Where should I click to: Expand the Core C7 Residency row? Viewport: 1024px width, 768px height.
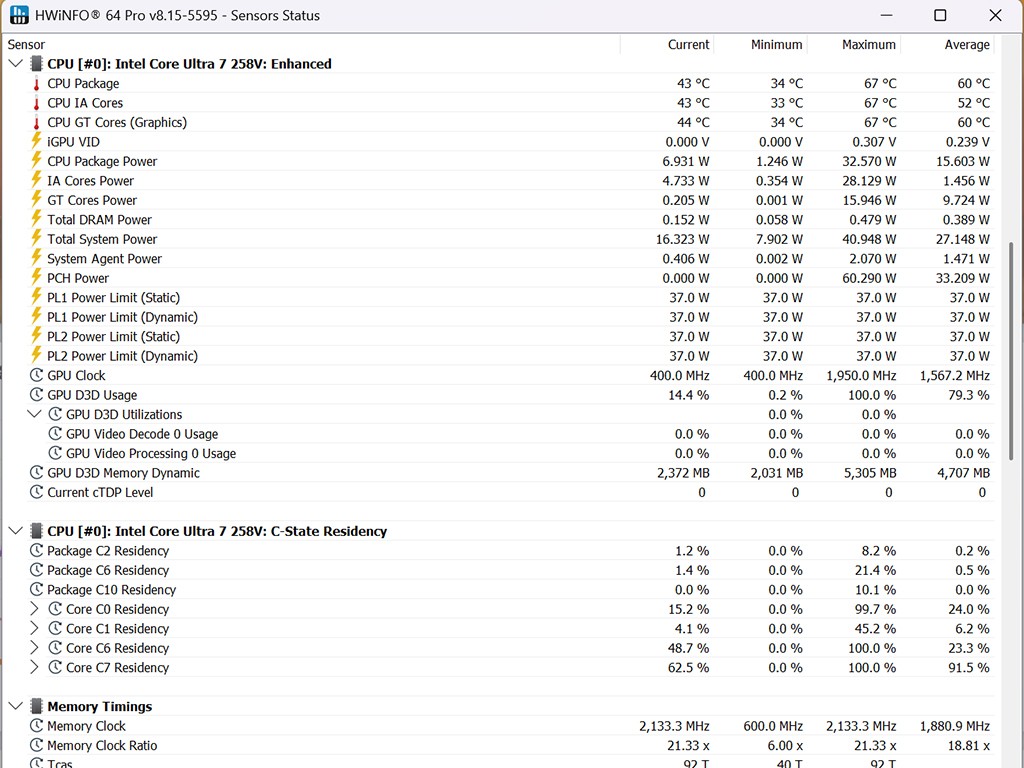point(34,668)
